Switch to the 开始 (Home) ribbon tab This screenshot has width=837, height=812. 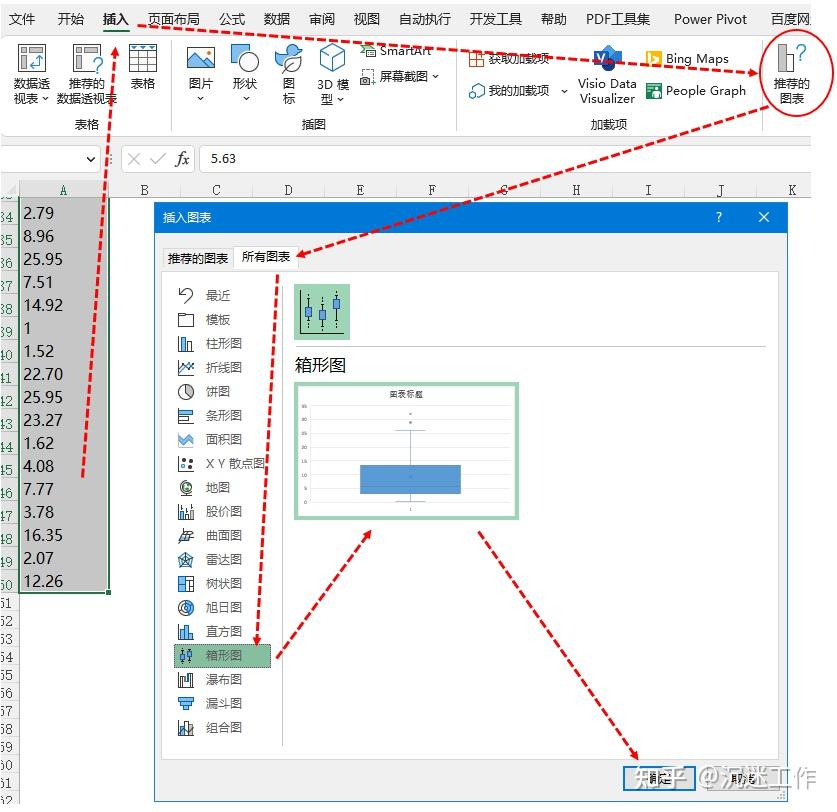point(70,19)
